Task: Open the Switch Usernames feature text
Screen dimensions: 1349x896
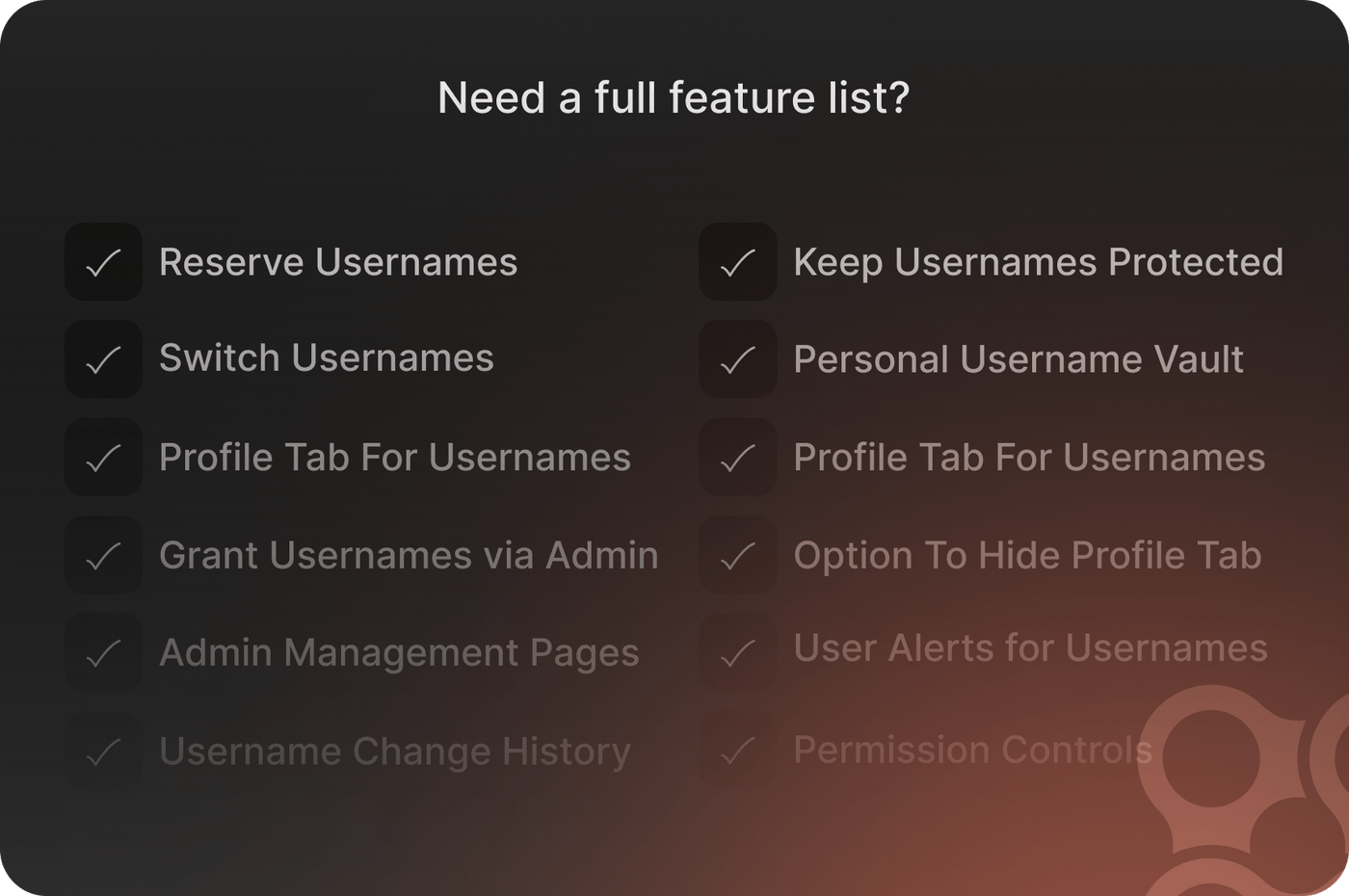Action: [326, 357]
